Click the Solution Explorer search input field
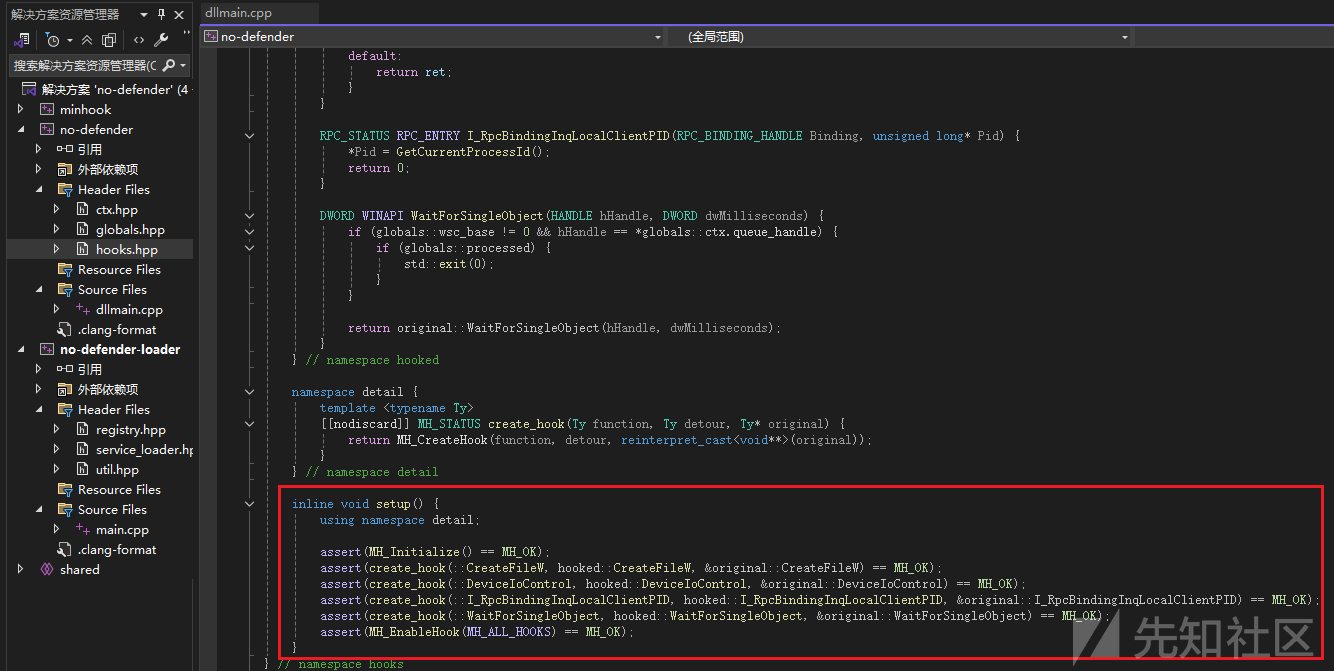Viewport: 1334px width, 671px height. point(84,65)
